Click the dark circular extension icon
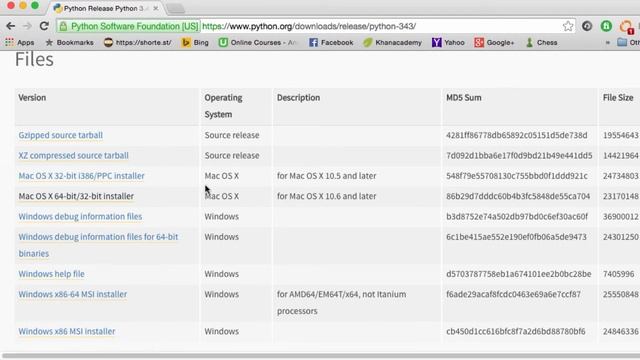640x360 pixels. (x=587, y=26)
